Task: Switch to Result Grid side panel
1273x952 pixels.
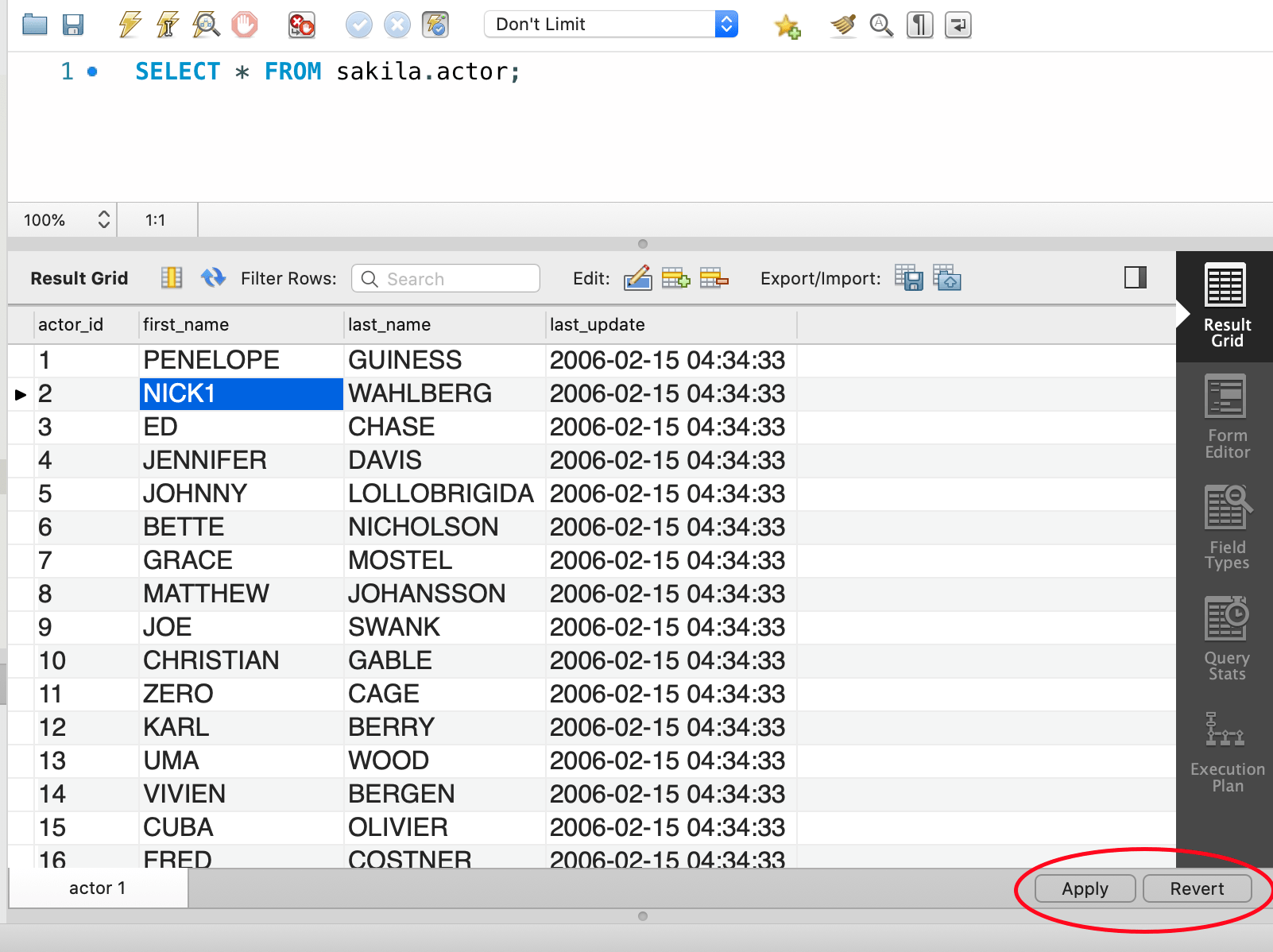Action: pyautogui.click(x=1226, y=307)
